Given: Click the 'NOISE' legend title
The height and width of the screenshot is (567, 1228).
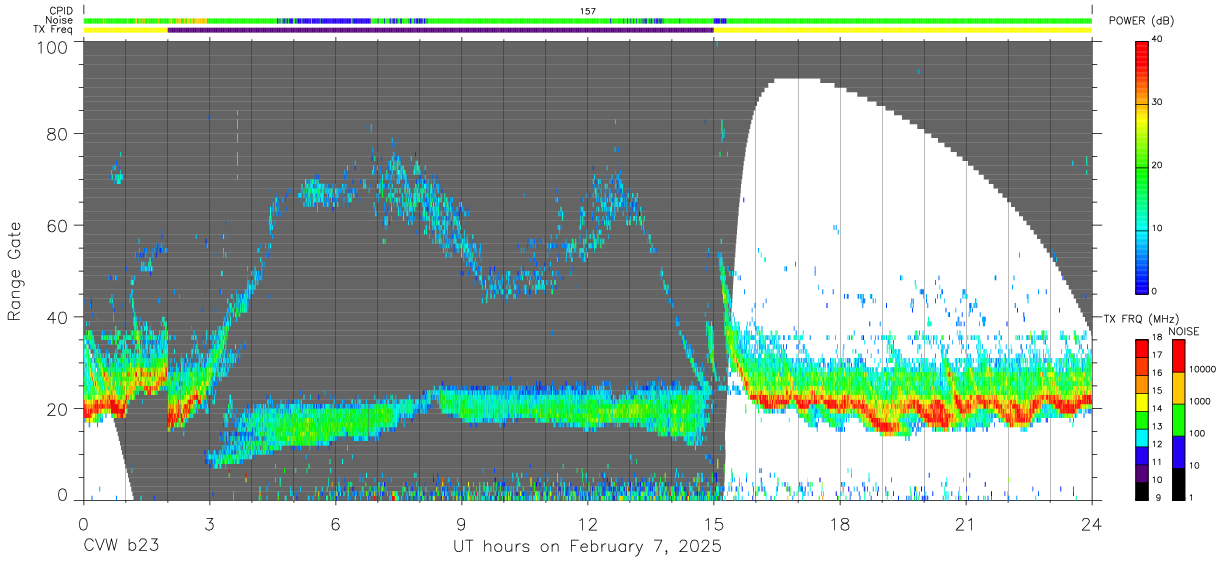Looking at the screenshot, I should tap(1184, 331).
